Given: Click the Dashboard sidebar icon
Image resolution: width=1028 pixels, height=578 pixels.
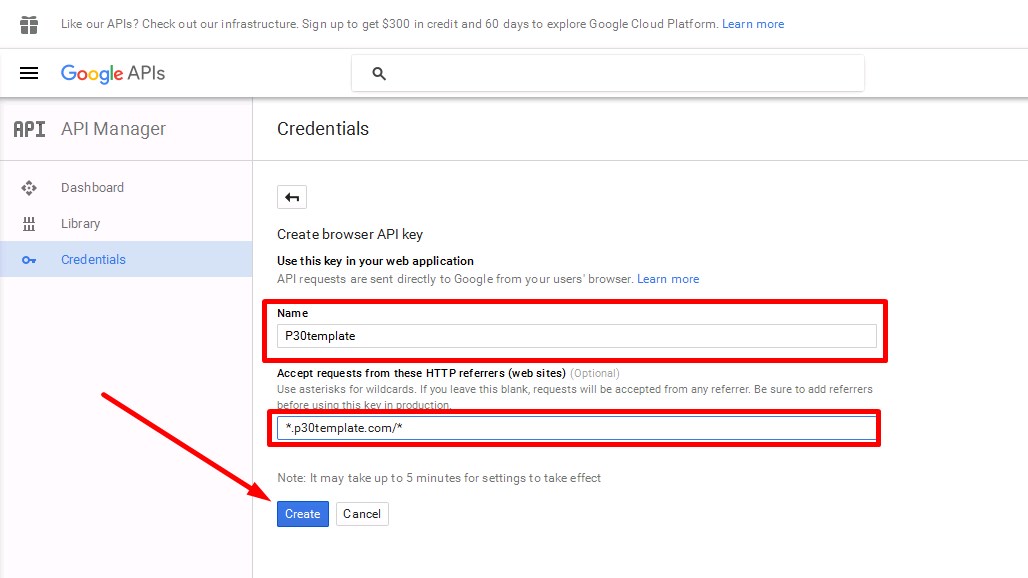Looking at the screenshot, I should click(x=29, y=188).
